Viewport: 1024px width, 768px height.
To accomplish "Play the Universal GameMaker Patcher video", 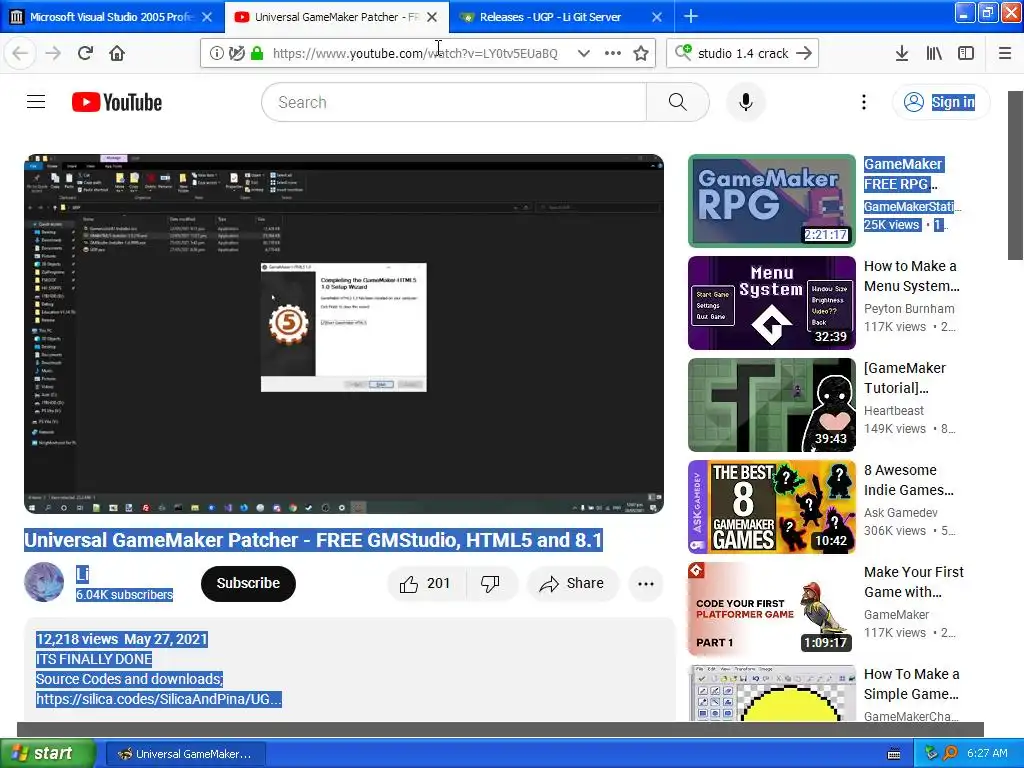I will click(344, 334).
